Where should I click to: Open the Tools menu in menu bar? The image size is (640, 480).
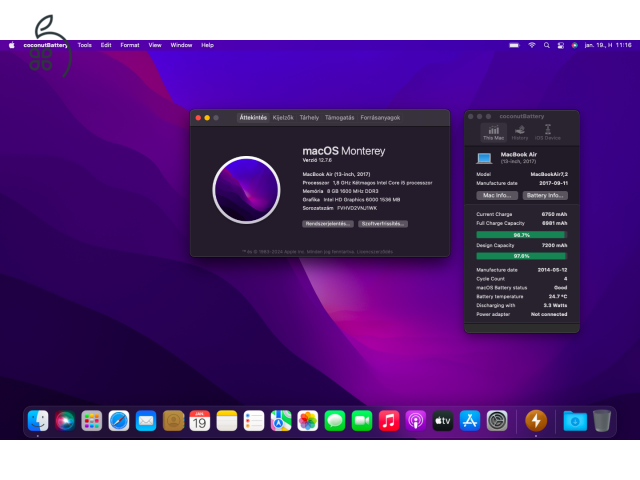[85, 45]
